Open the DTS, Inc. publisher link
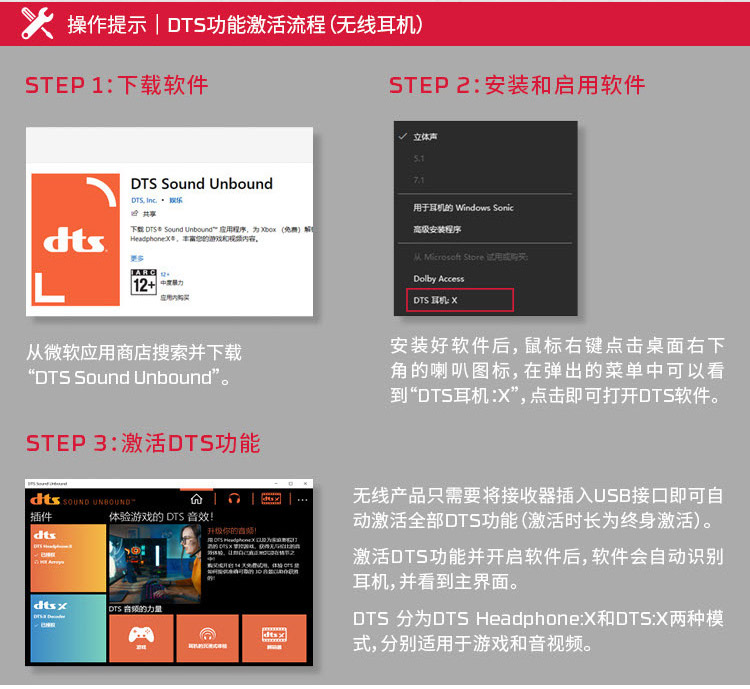 click(144, 200)
